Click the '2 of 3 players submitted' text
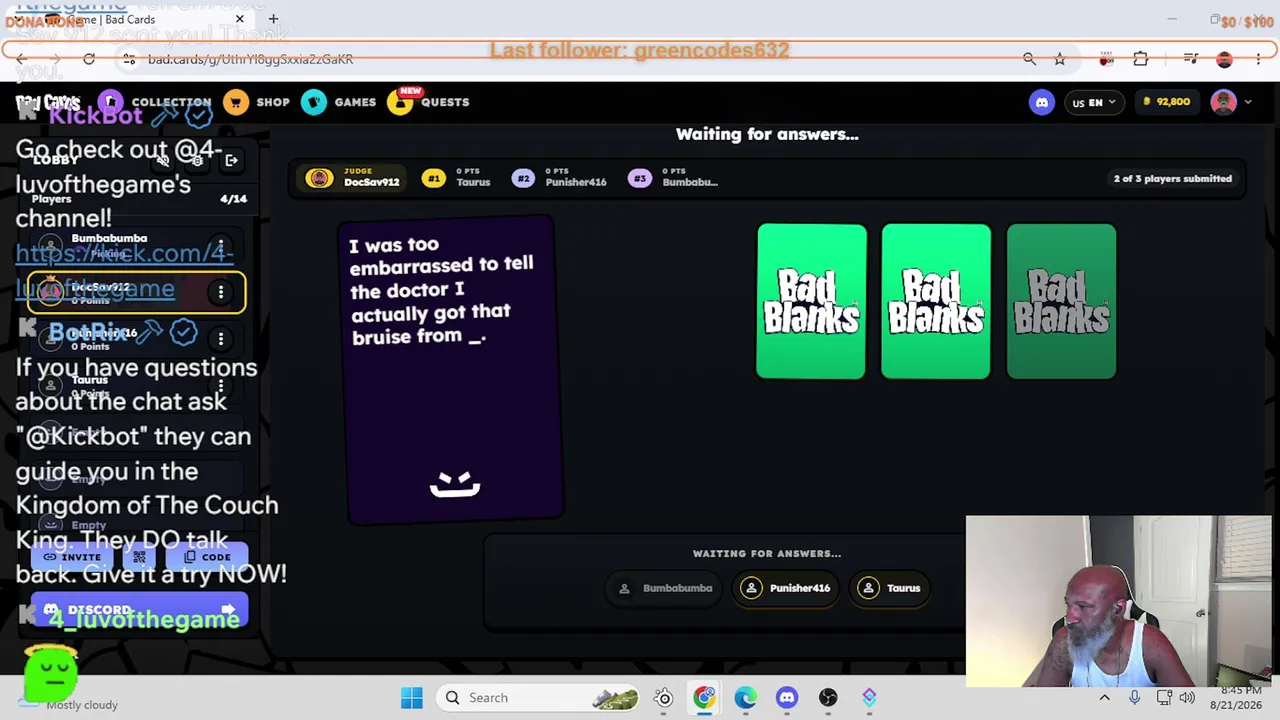Screen dimensions: 1280x720 pos(1172,179)
